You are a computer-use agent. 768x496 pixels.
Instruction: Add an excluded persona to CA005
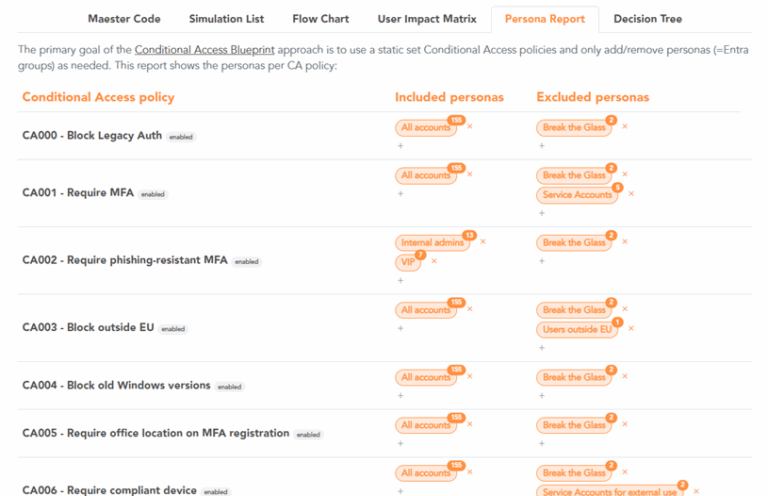(542, 444)
